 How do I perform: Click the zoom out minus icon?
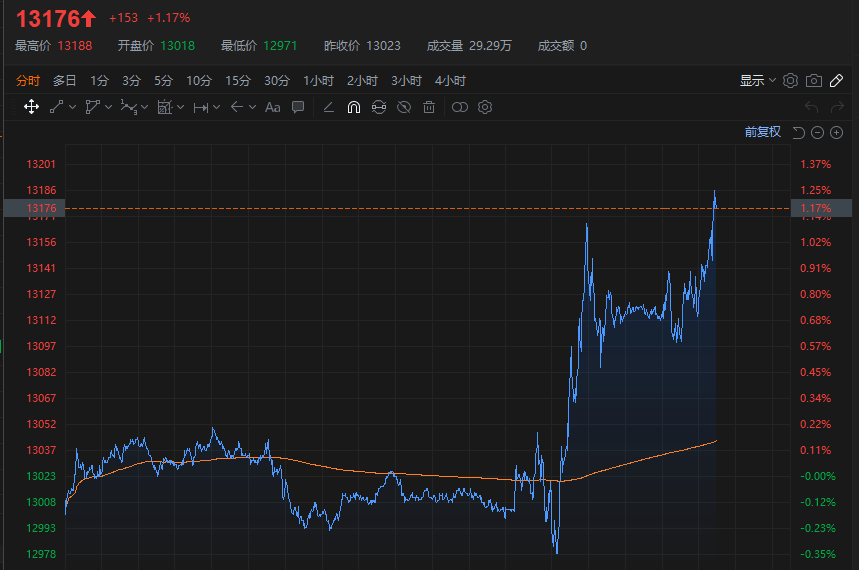817,132
